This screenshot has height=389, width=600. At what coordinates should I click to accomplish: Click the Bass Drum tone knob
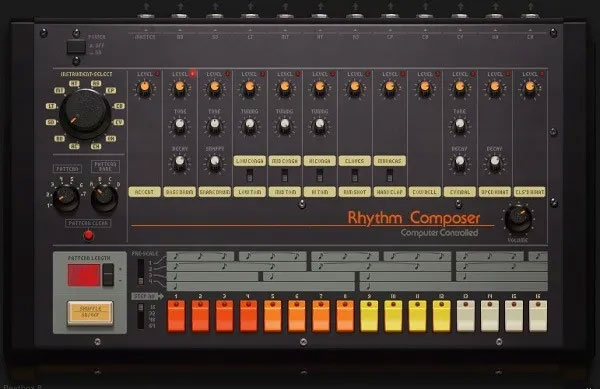[x=179, y=125]
